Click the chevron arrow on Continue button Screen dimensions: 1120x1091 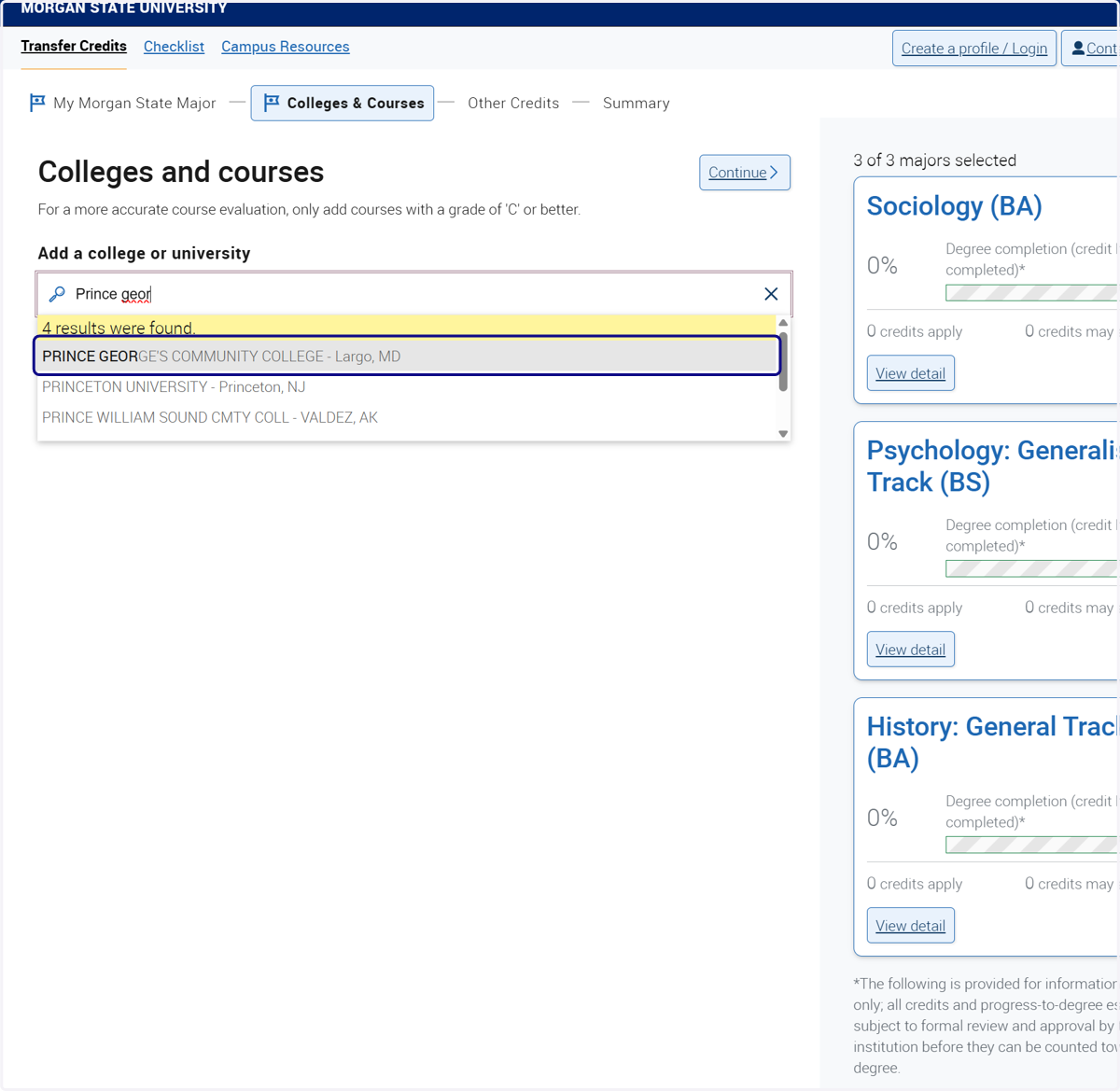tap(774, 173)
